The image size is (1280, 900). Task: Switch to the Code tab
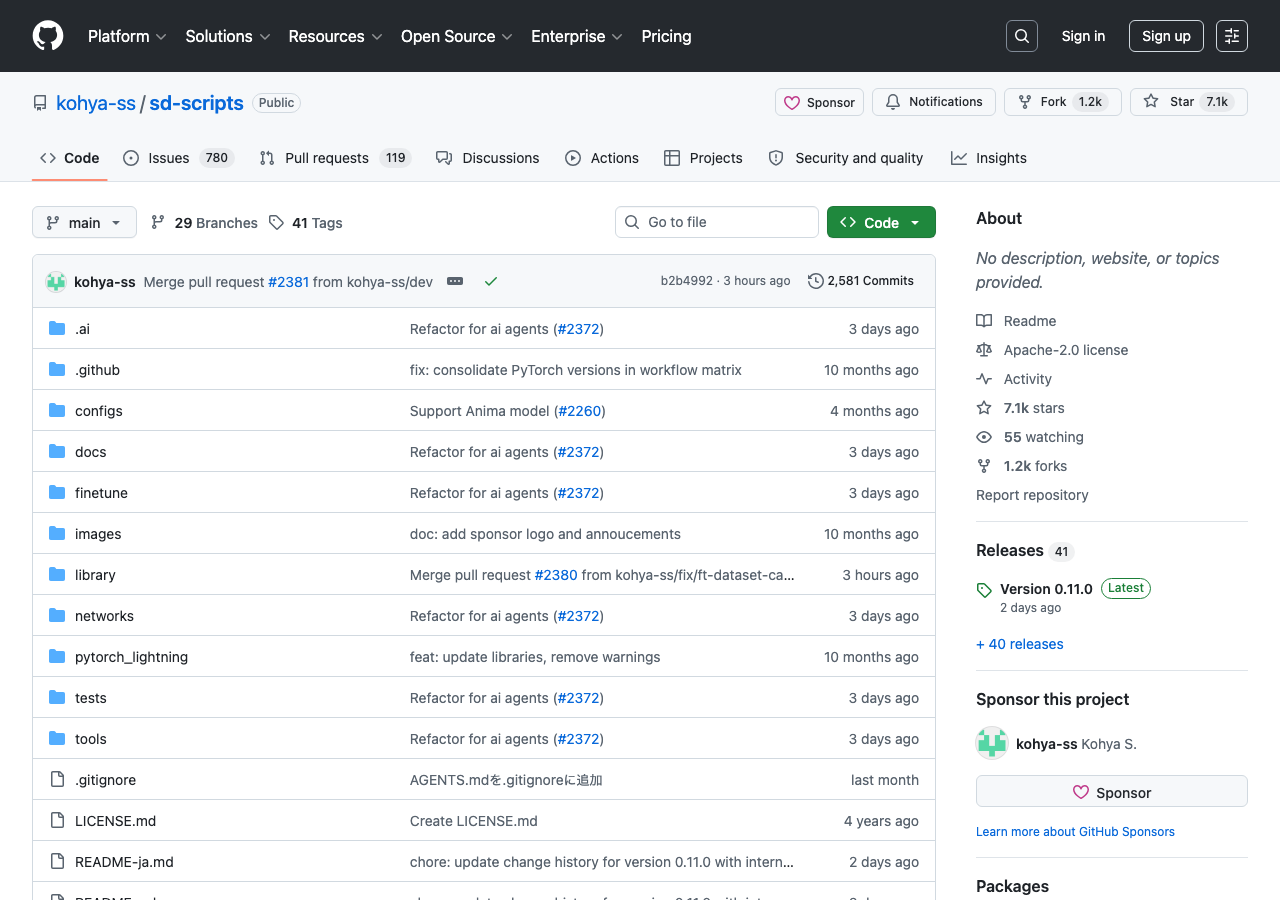tap(70, 158)
